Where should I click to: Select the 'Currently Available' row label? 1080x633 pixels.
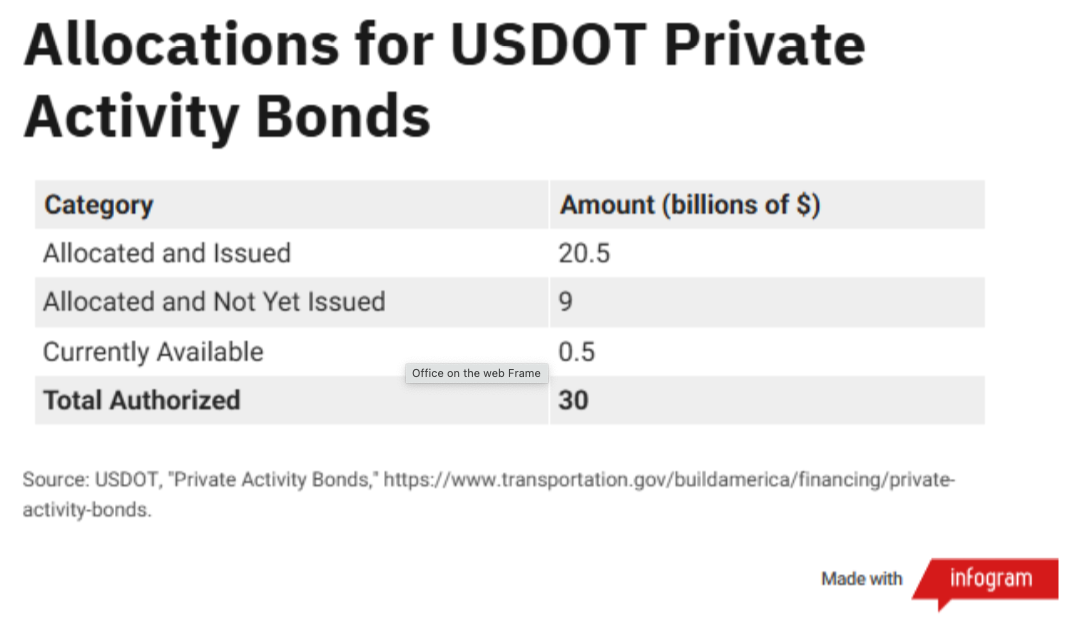153,352
